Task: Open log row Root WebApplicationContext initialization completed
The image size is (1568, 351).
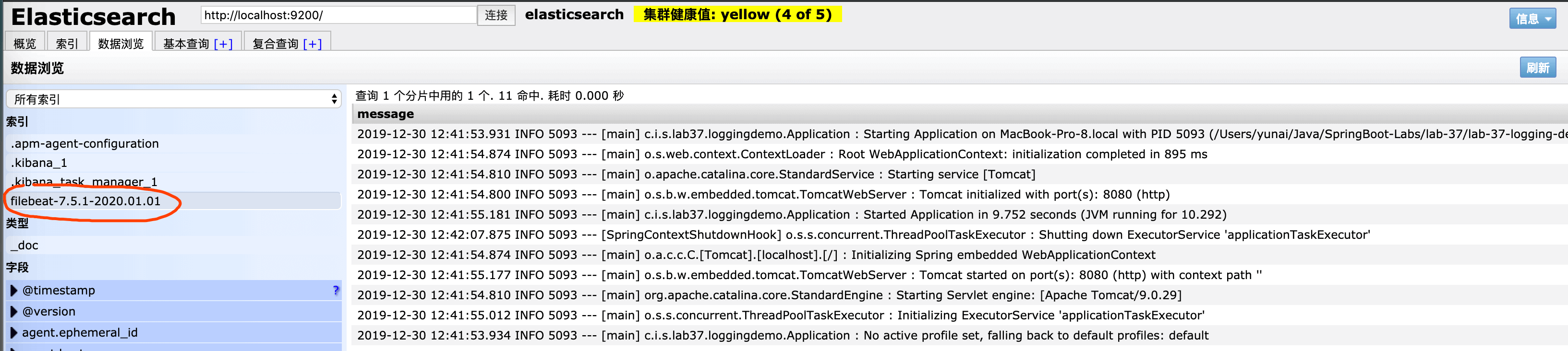Action: tap(959, 154)
